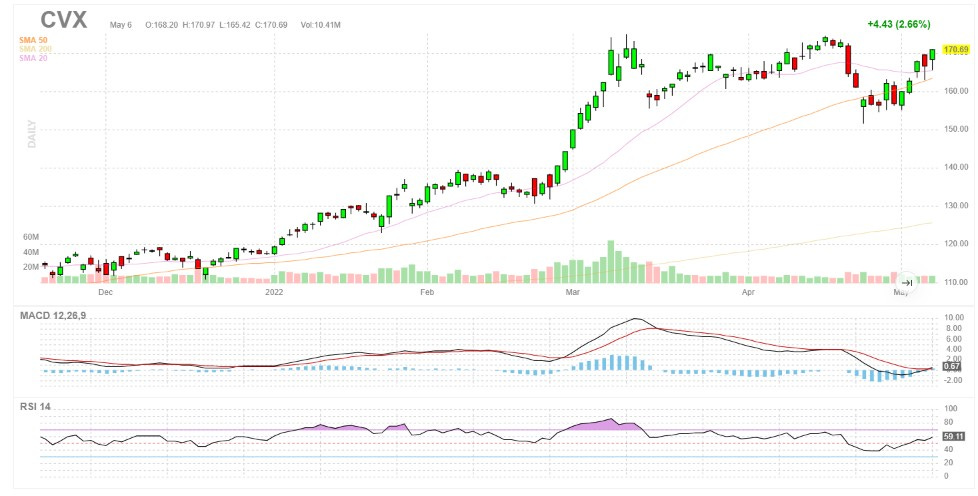Click the H:170.97 high value

click(198, 25)
